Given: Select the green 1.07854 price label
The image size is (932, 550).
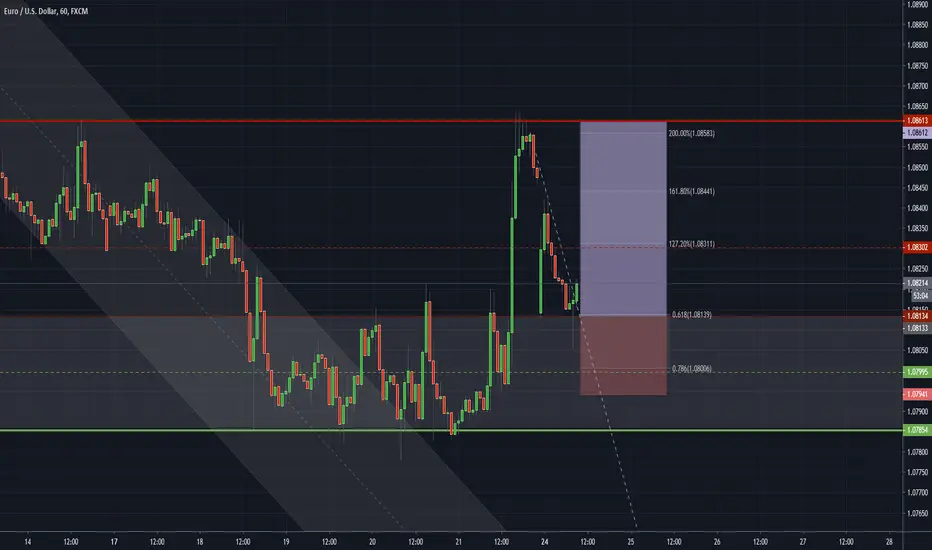Looking at the screenshot, I should (917, 430).
